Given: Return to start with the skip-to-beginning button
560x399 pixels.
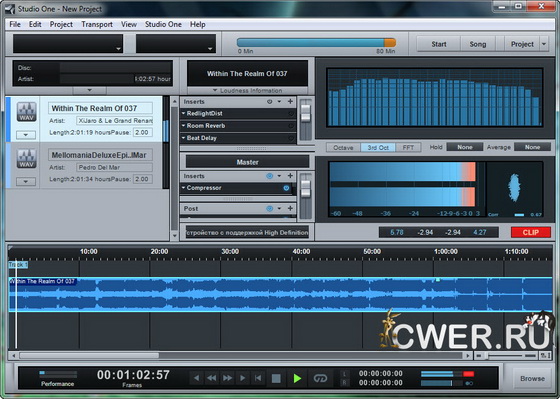Looking at the screenshot, I should coord(258,378).
